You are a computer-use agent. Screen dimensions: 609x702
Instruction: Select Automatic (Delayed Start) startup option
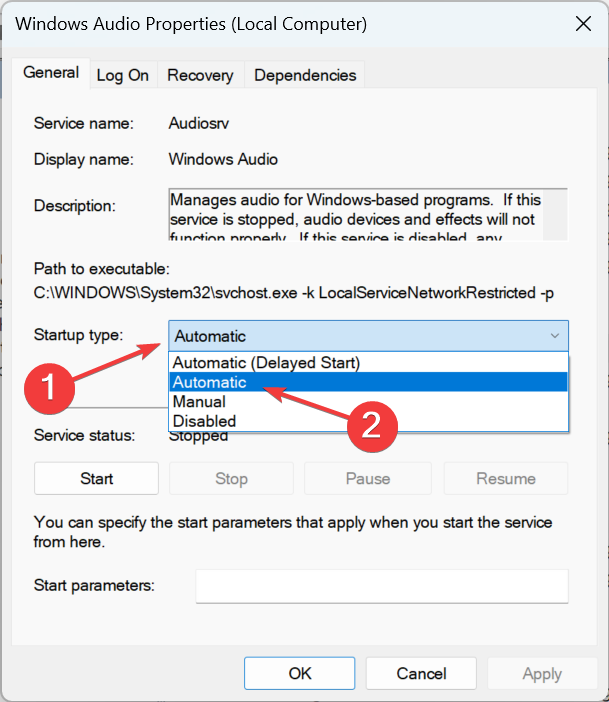tap(267, 362)
